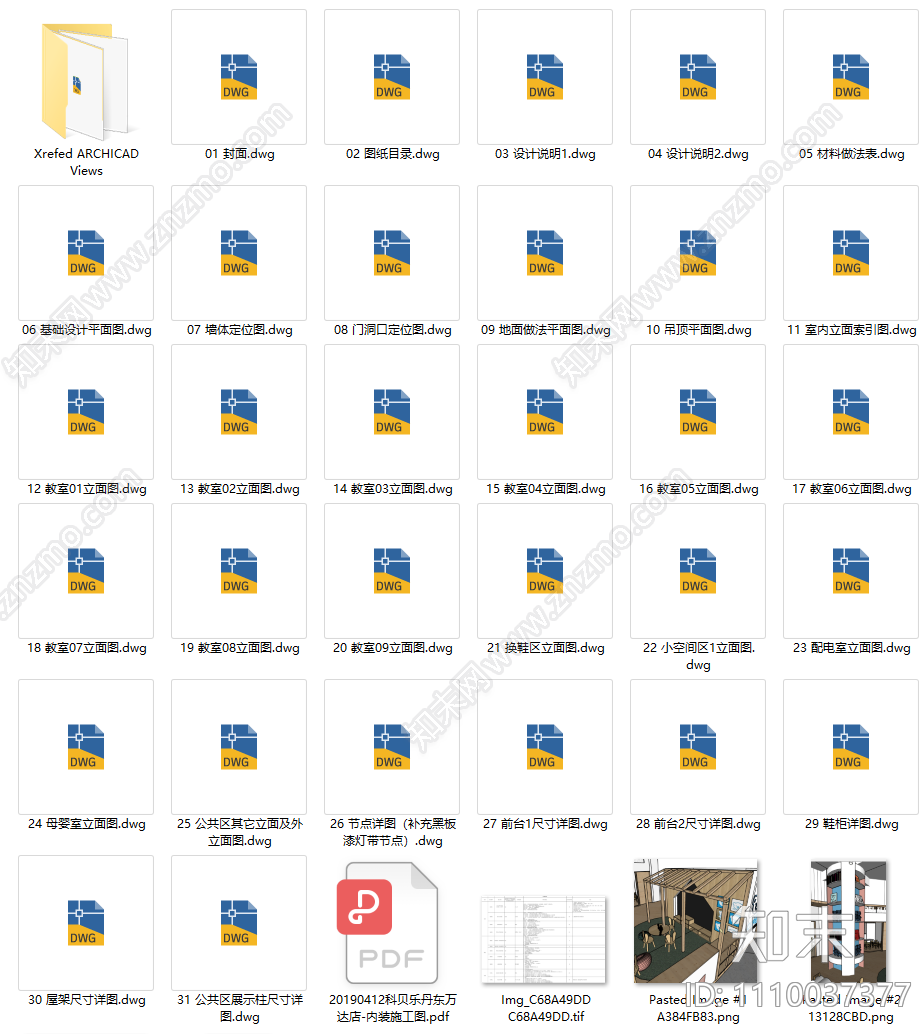924x1034 pixels.
Task: Select the DWG icon for 02 图纸目录.dwg
Action: pos(392,77)
